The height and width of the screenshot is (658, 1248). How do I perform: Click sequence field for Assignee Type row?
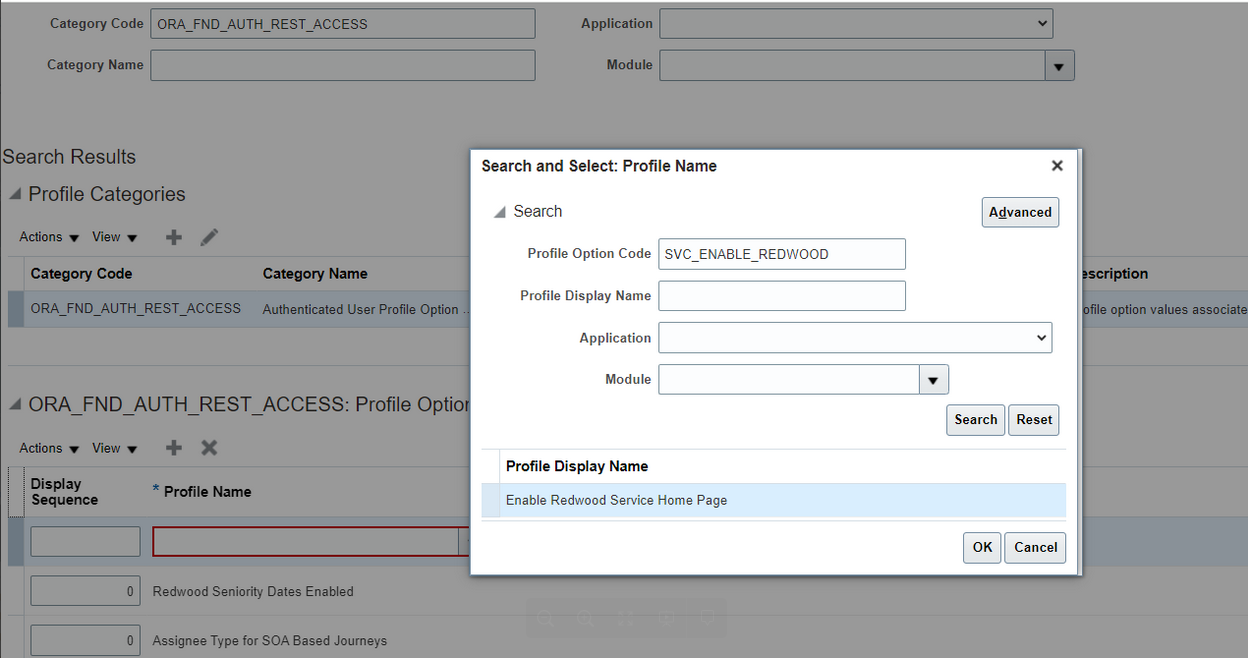pyautogui.click(x=85, y=640)
